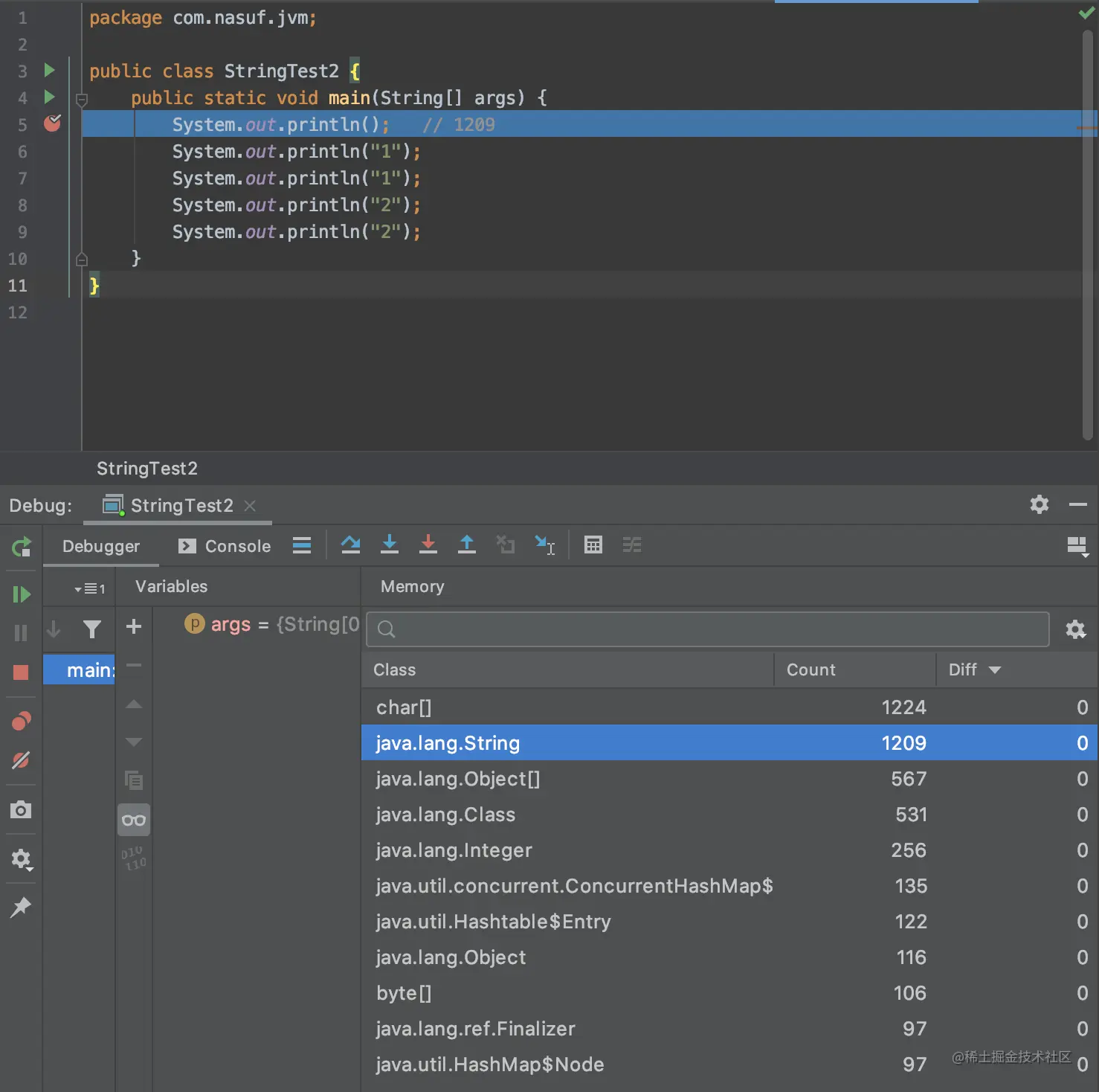
Task: Open the frames thread selector dropdown
Action: coord(89,588)
